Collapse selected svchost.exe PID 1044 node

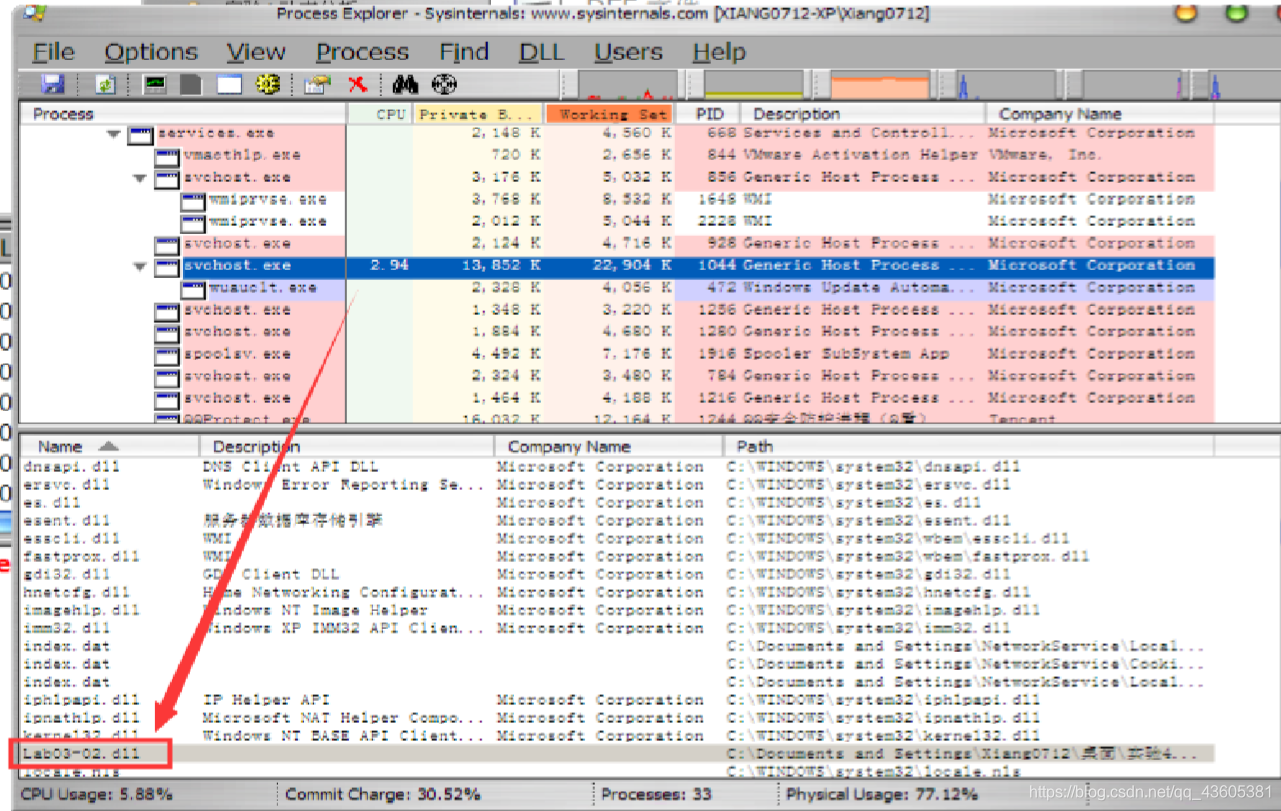(x=140, y=266)
